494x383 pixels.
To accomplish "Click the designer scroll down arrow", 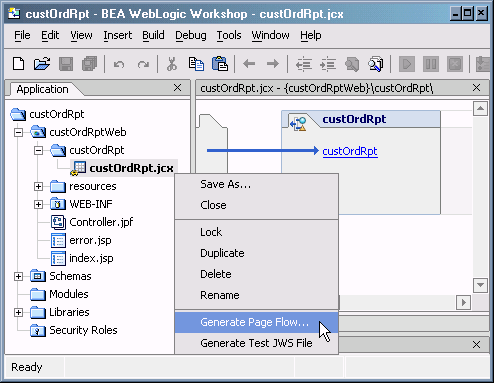I will coord(480,285).
